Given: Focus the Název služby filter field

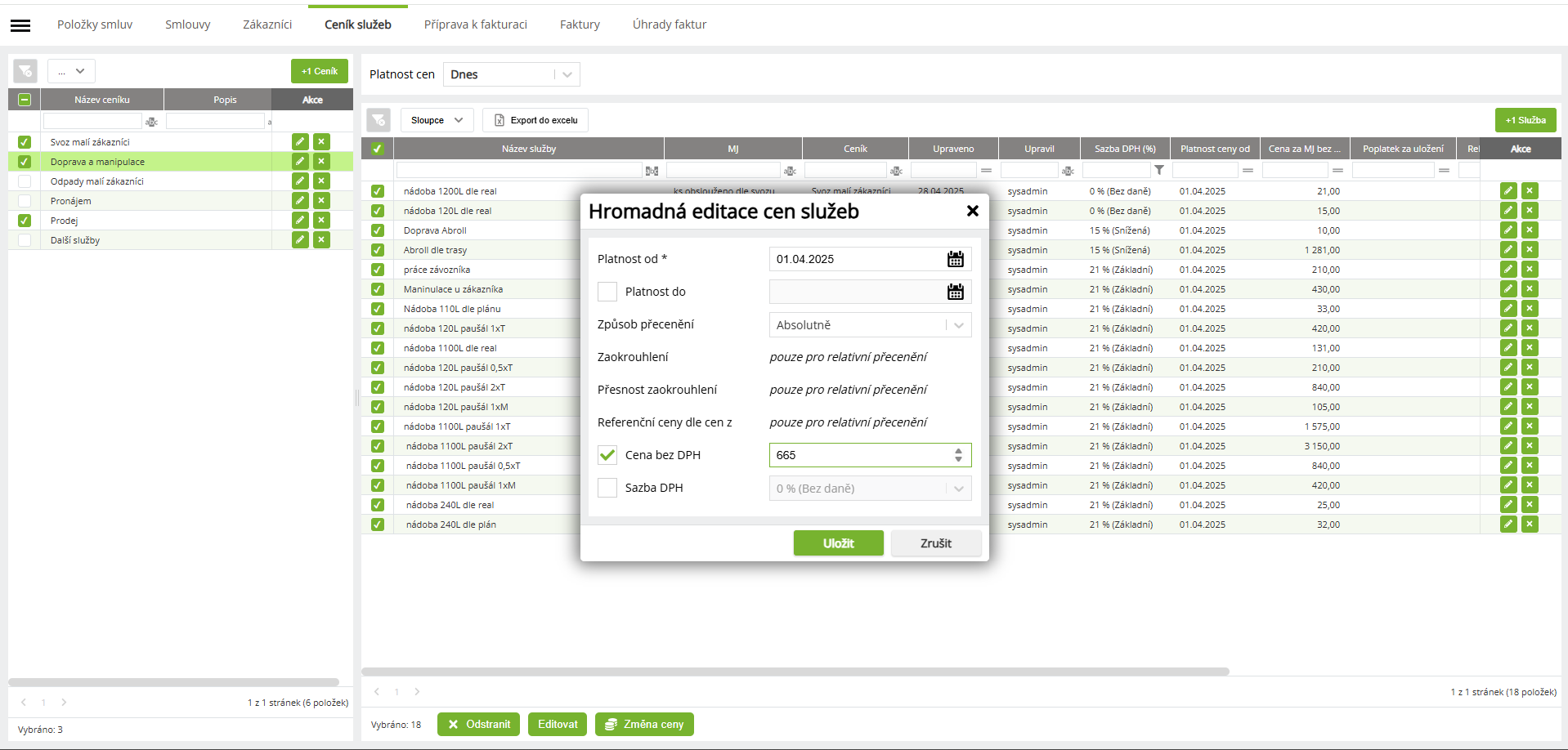Looking at the screenshot, I should tap(519, 170).
